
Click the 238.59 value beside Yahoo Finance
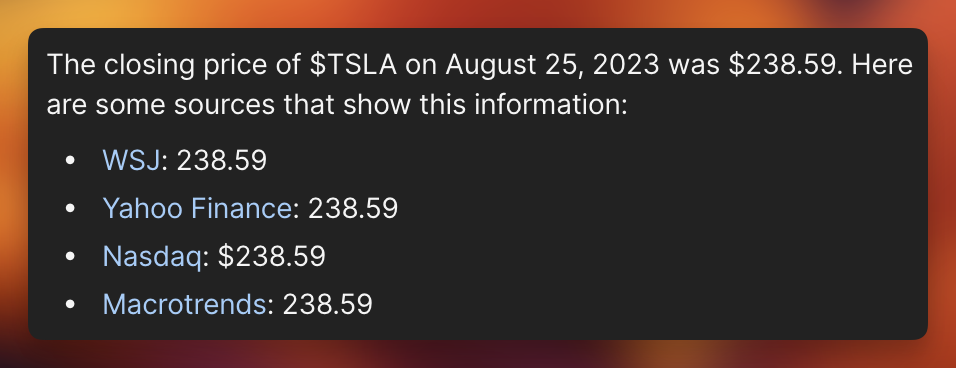click(x=353, y=208)
